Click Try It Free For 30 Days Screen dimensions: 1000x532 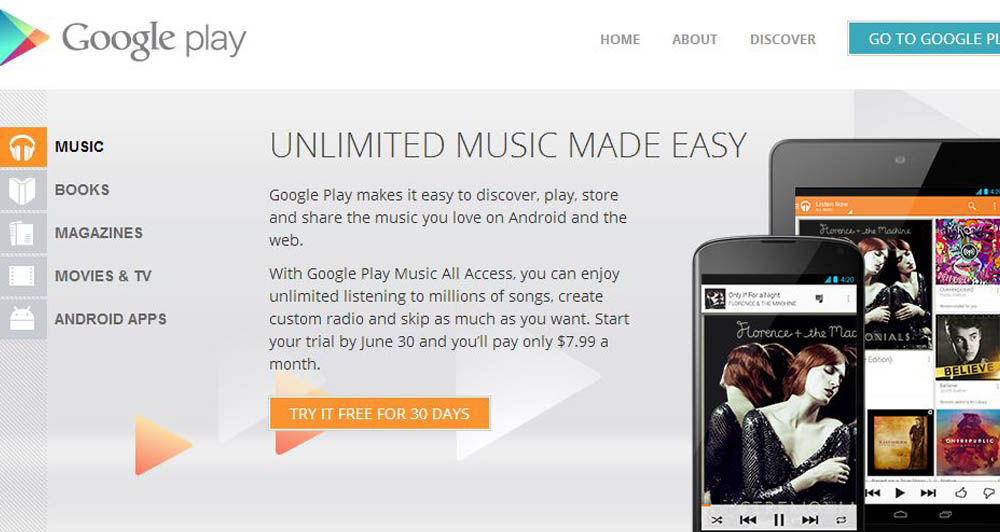tap(379, 413)
